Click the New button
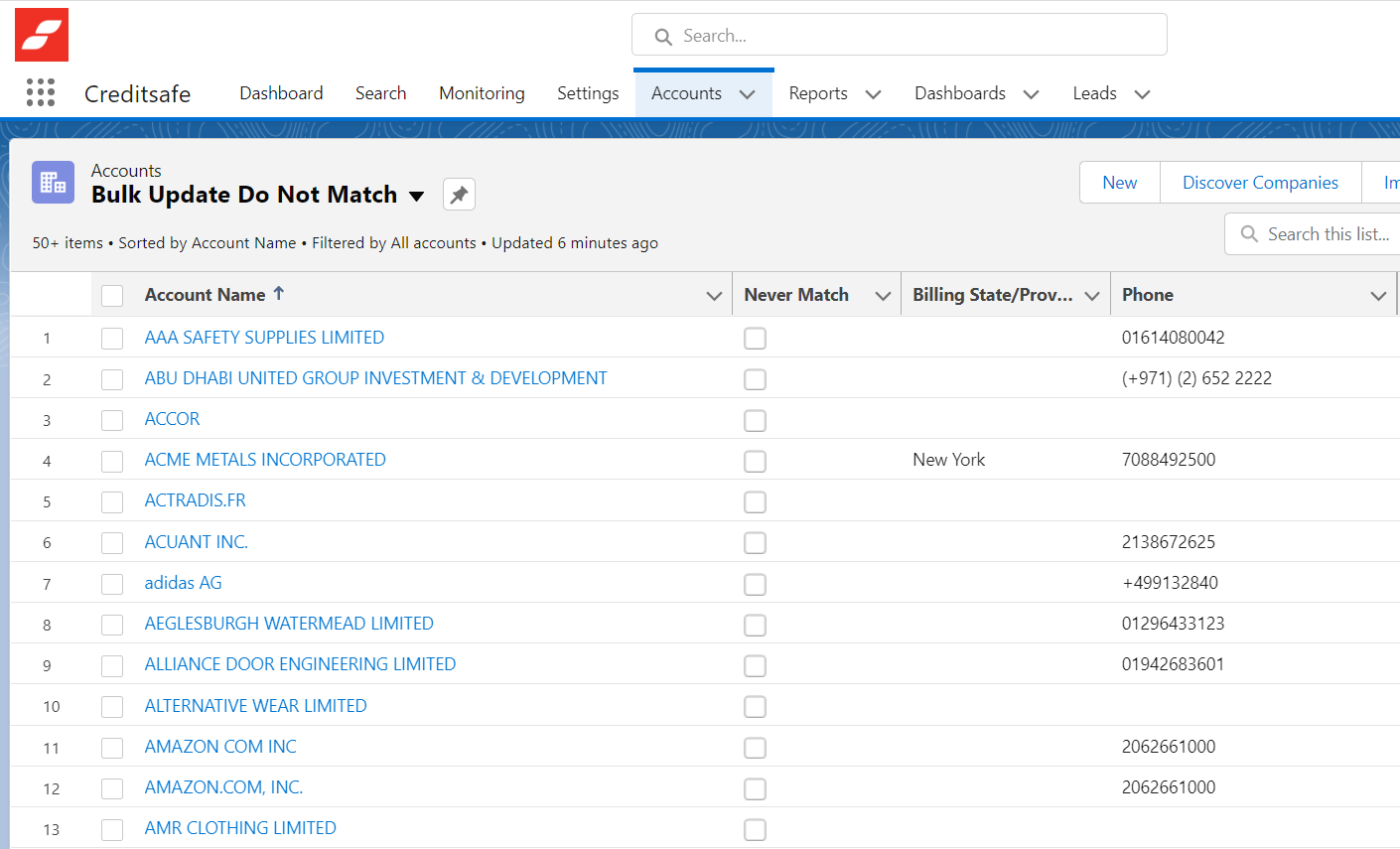1400x849 pixels. pyautogui.click(x=1119, y=182)
